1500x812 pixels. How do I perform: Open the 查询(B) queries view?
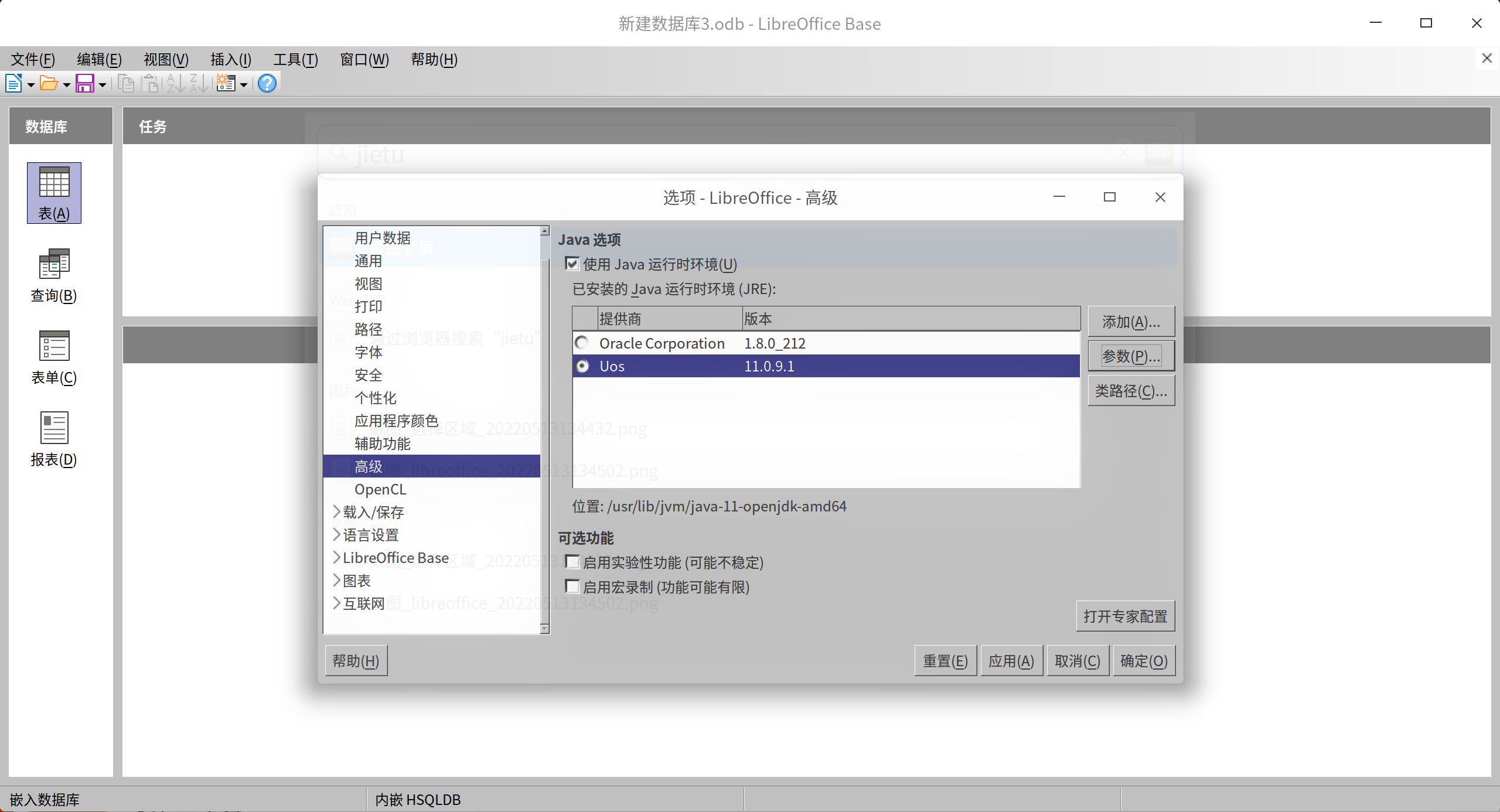pos(53,275)
